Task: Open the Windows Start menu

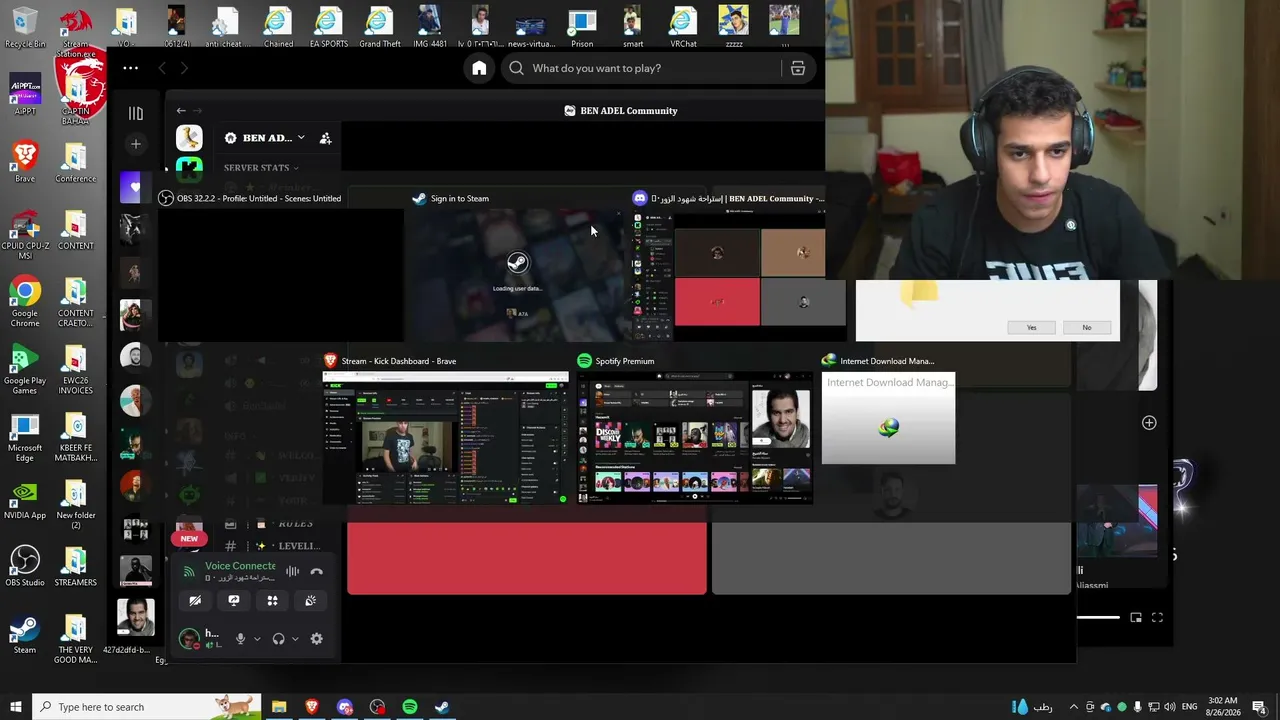Action: (x=16, y=707)
